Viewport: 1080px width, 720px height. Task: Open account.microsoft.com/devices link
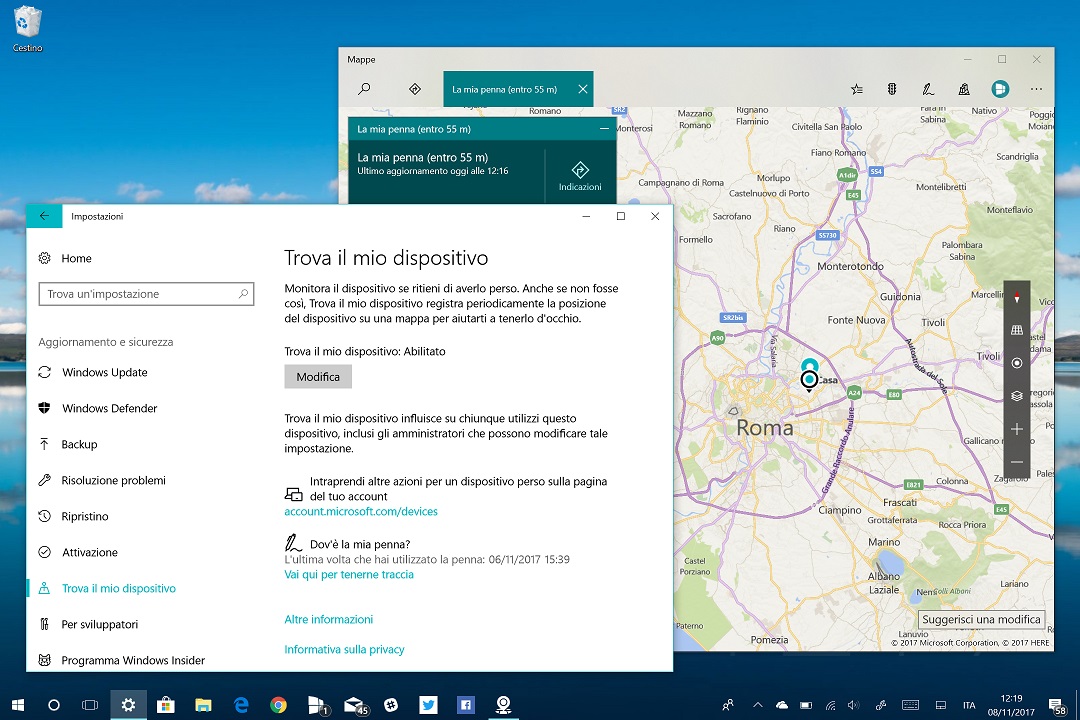[361, 511]
